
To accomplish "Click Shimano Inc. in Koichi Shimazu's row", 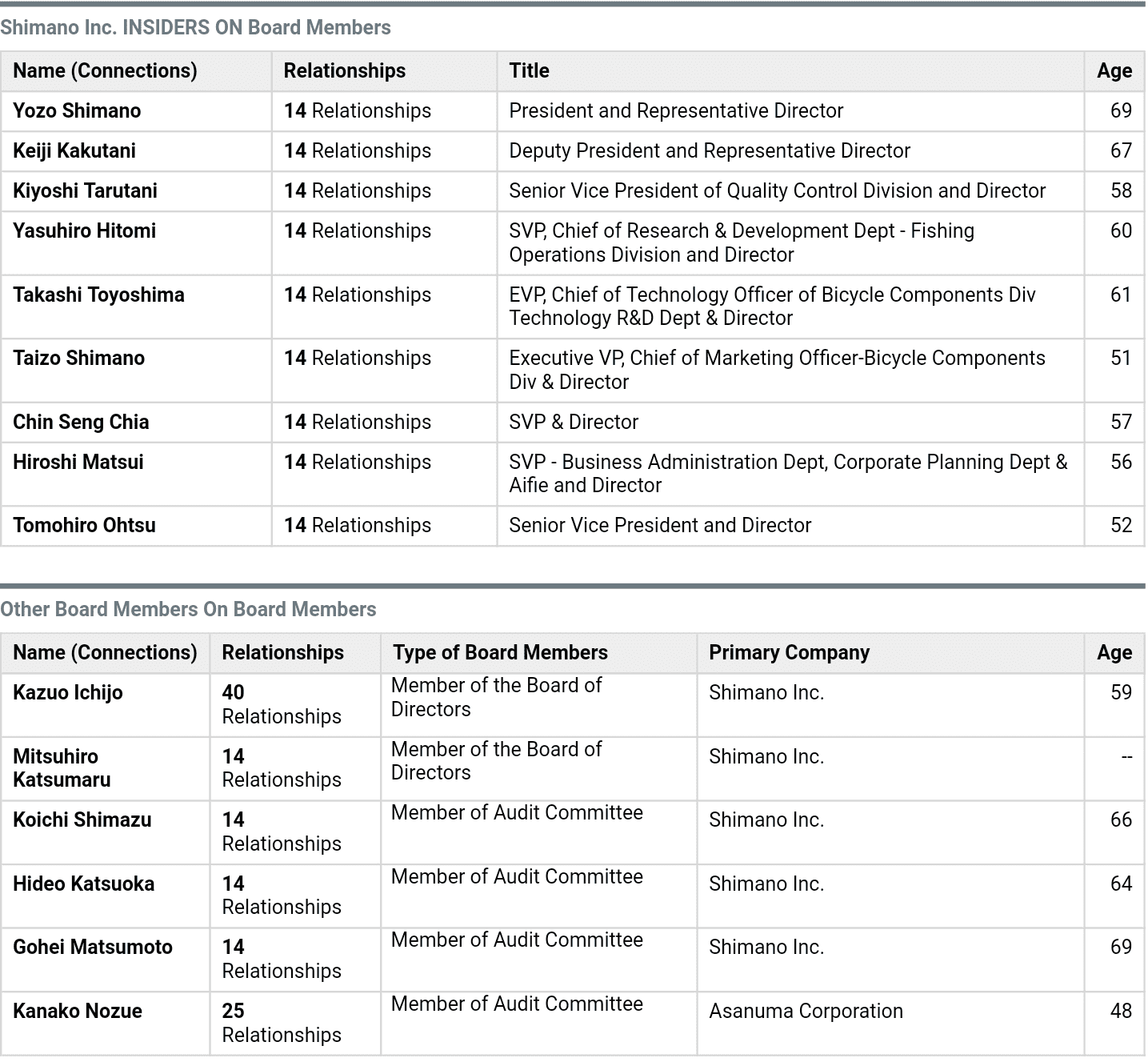I will click(x=766, y=820).
